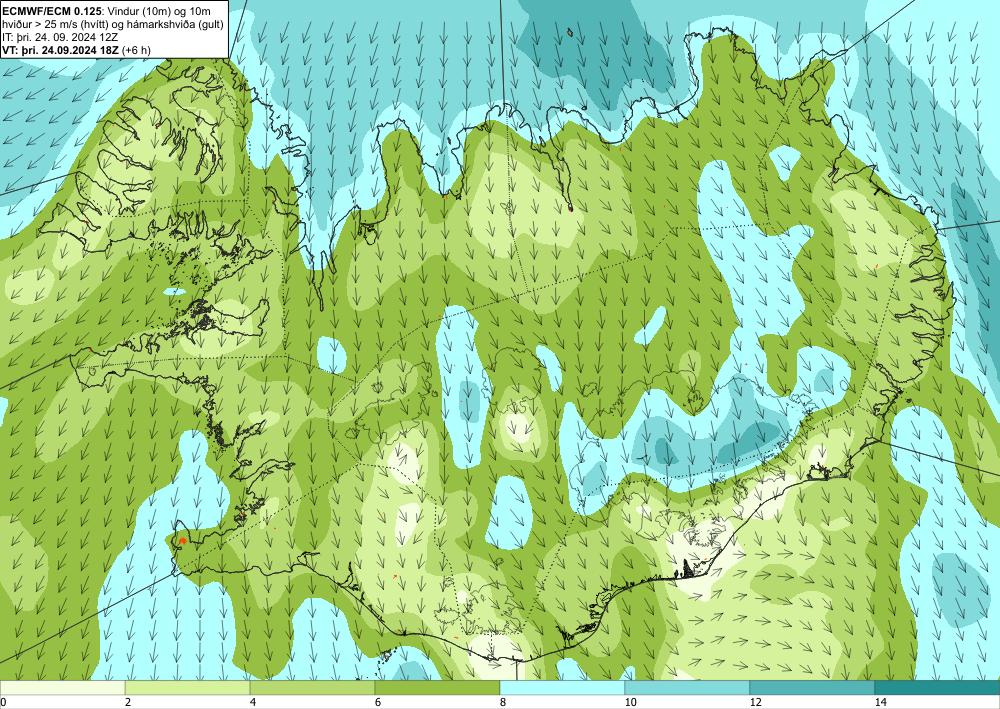1000x709 pixels.
Task: Click the "2" scale label
Action: tap(128, 702)
